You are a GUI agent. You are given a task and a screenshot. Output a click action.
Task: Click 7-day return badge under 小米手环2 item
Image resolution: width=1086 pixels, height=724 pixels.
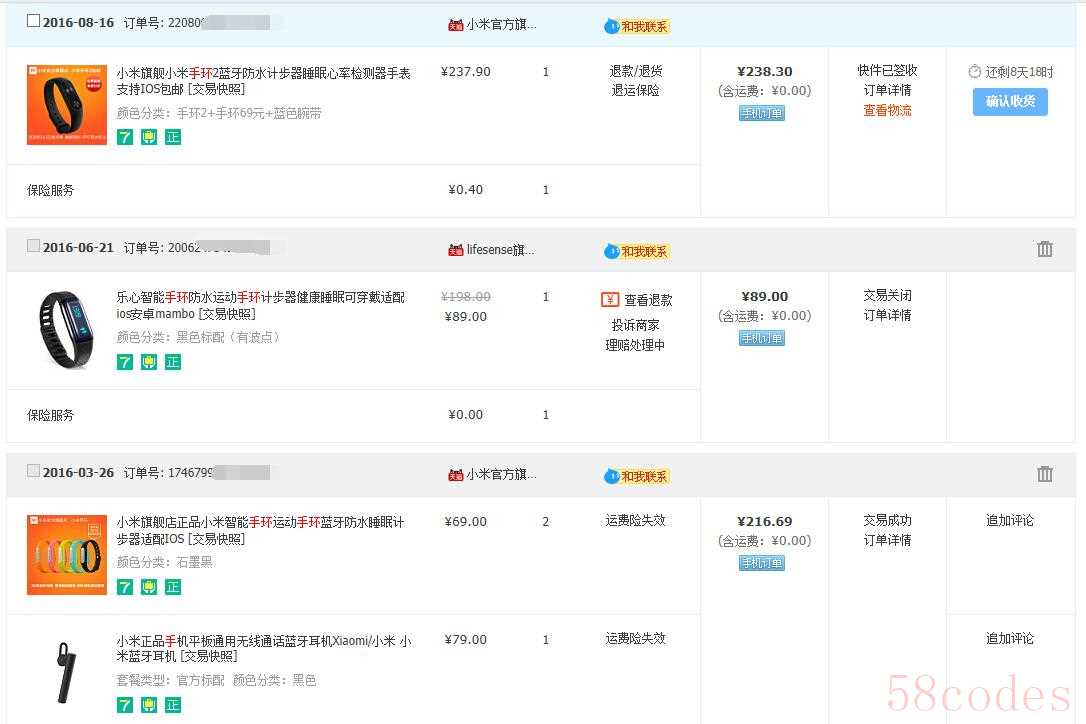(x=125, y=137)
